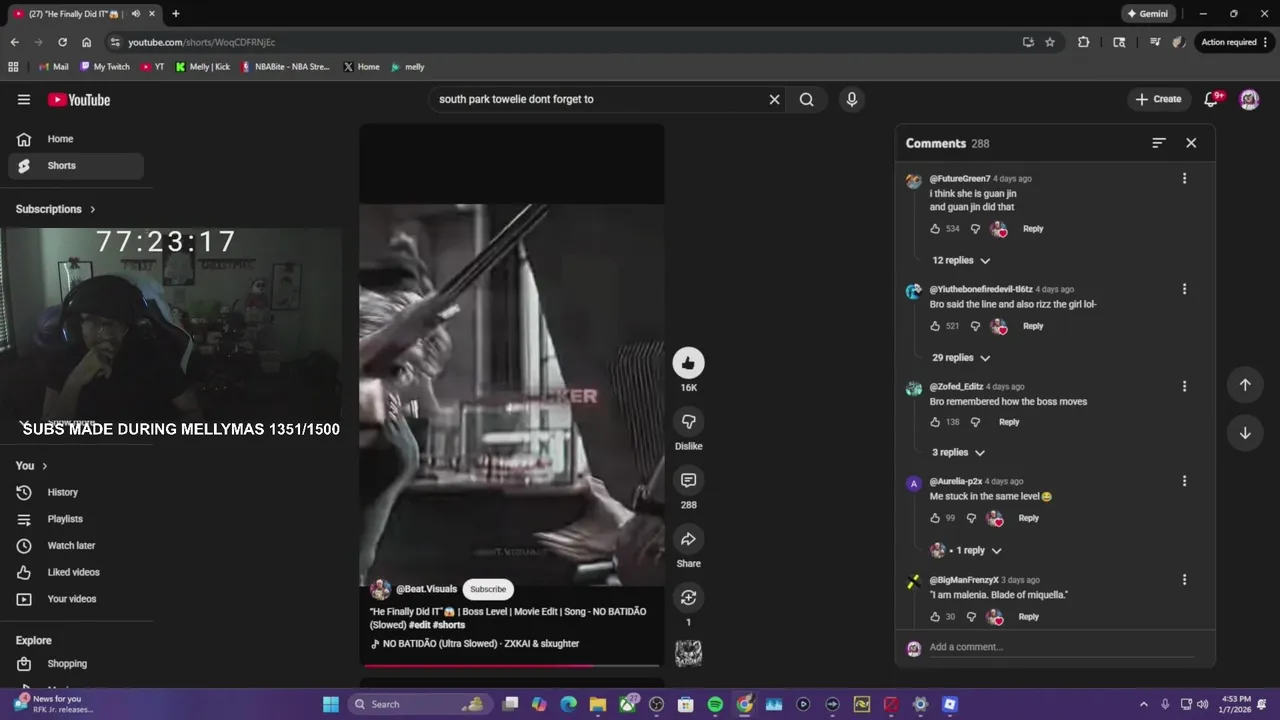Subscribe to @Beat.Visuals
Screen dimensions: 1280x720
tap(488, 589)
